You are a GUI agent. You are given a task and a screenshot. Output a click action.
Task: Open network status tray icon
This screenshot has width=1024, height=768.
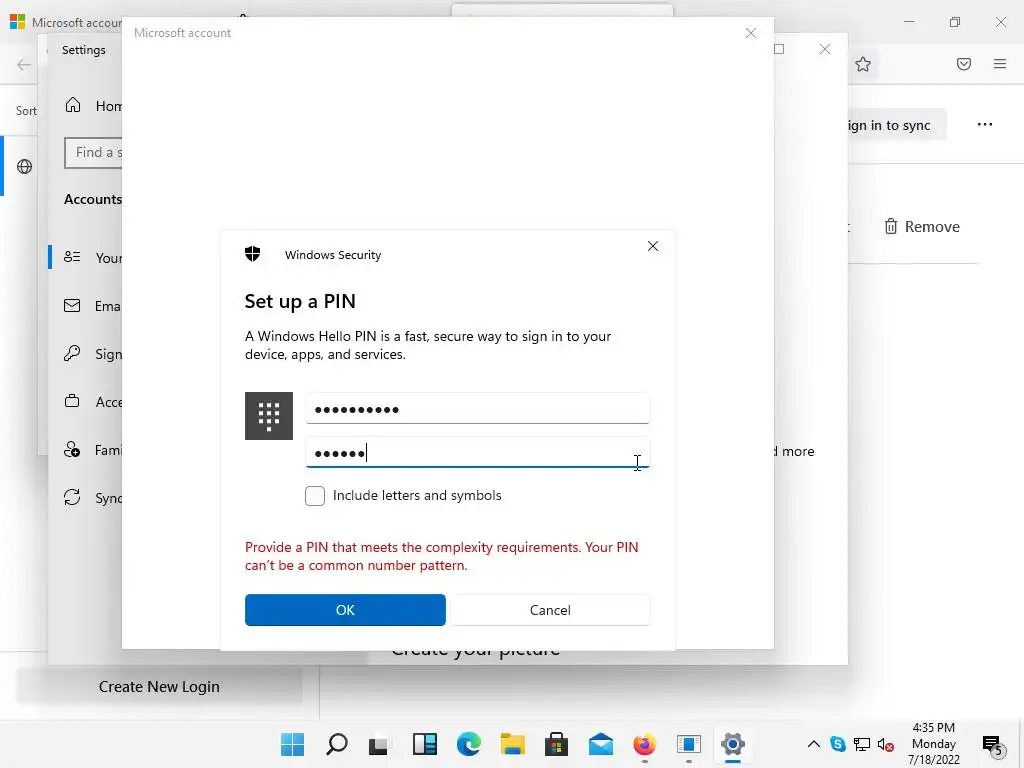pos(861,744)
